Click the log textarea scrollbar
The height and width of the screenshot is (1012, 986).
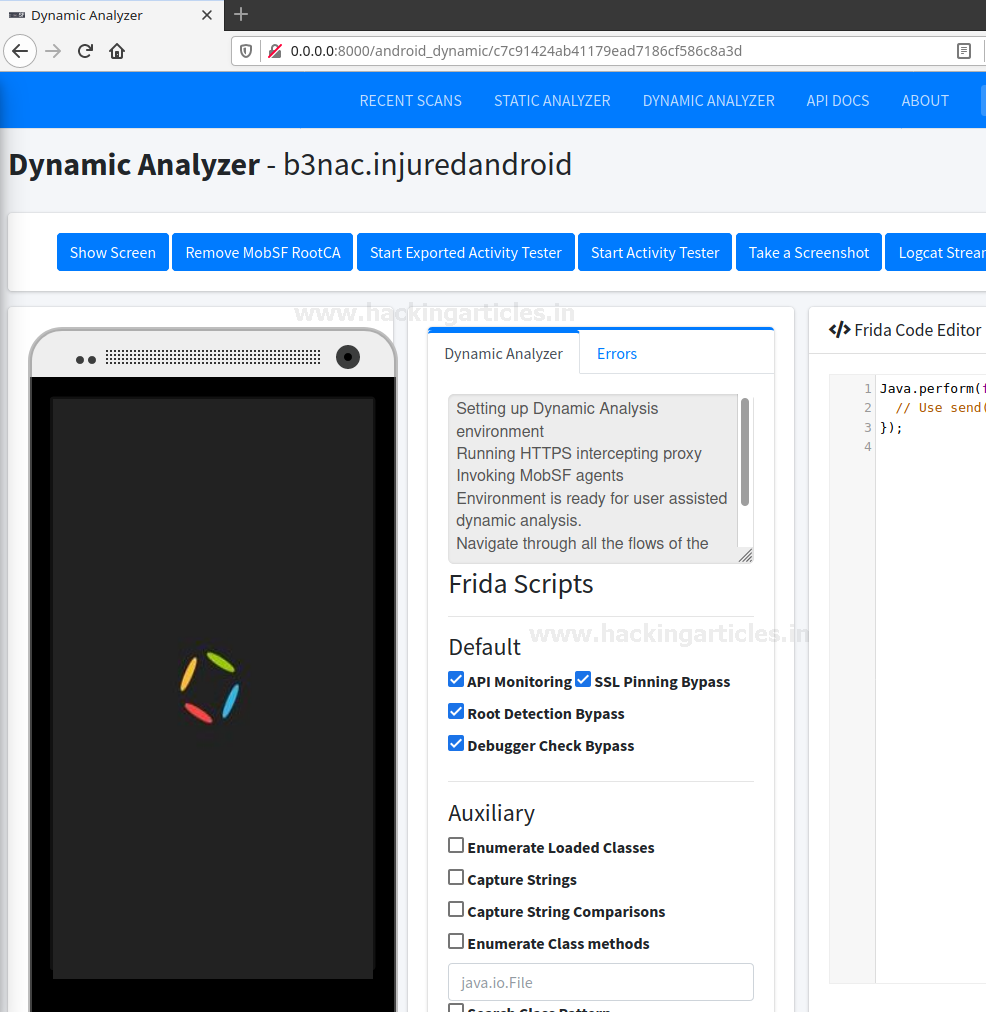(745, 452)
